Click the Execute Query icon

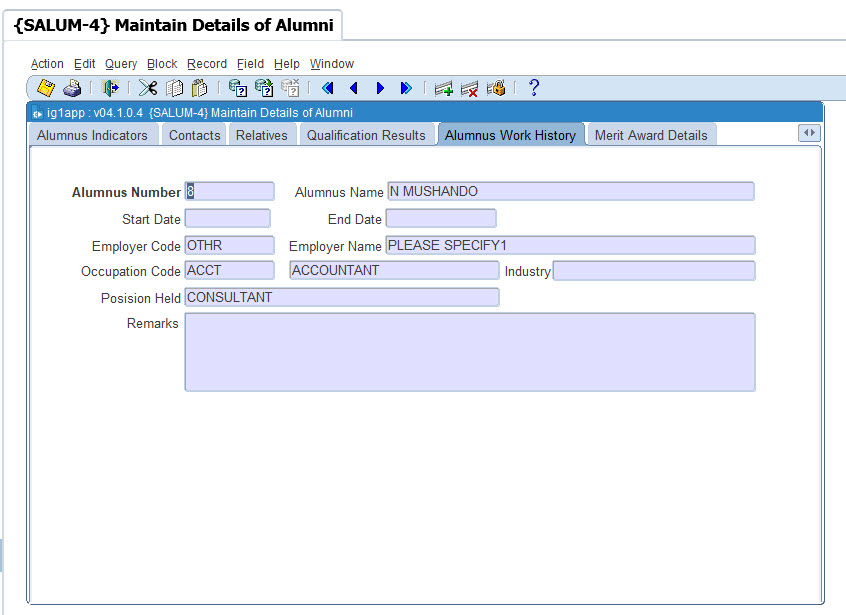tap(263, 88)
